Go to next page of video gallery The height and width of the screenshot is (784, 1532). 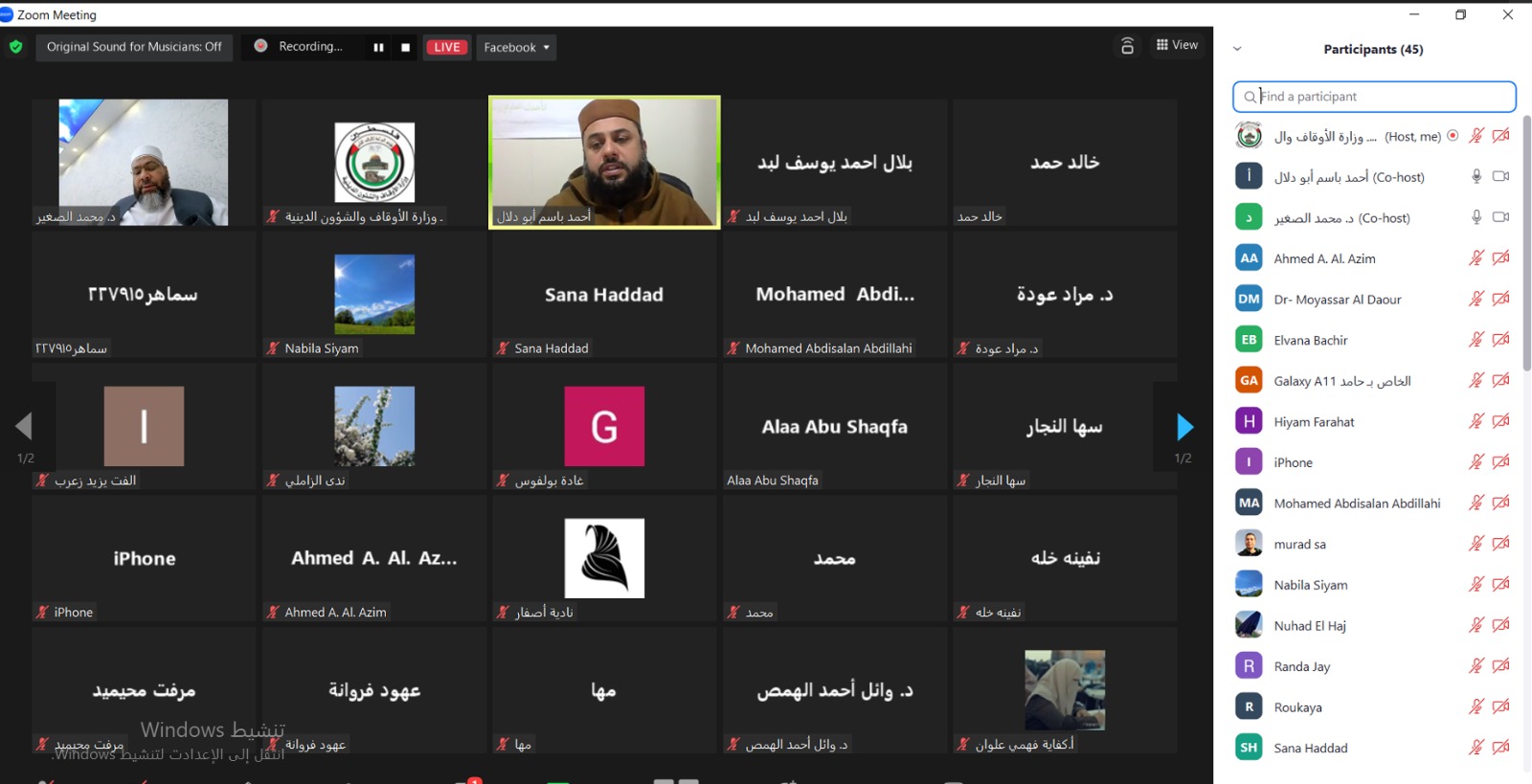click(x=1183, y=427)
